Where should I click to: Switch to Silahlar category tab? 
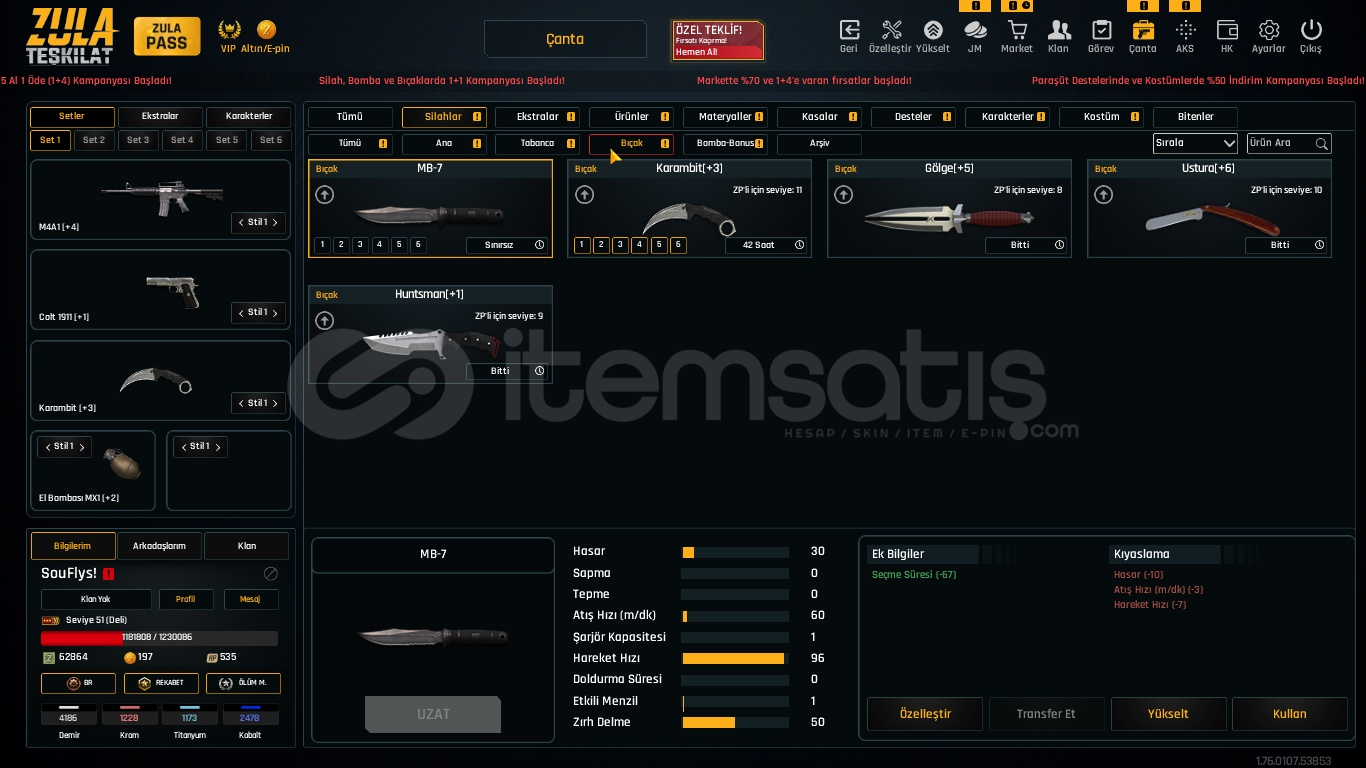444,117
